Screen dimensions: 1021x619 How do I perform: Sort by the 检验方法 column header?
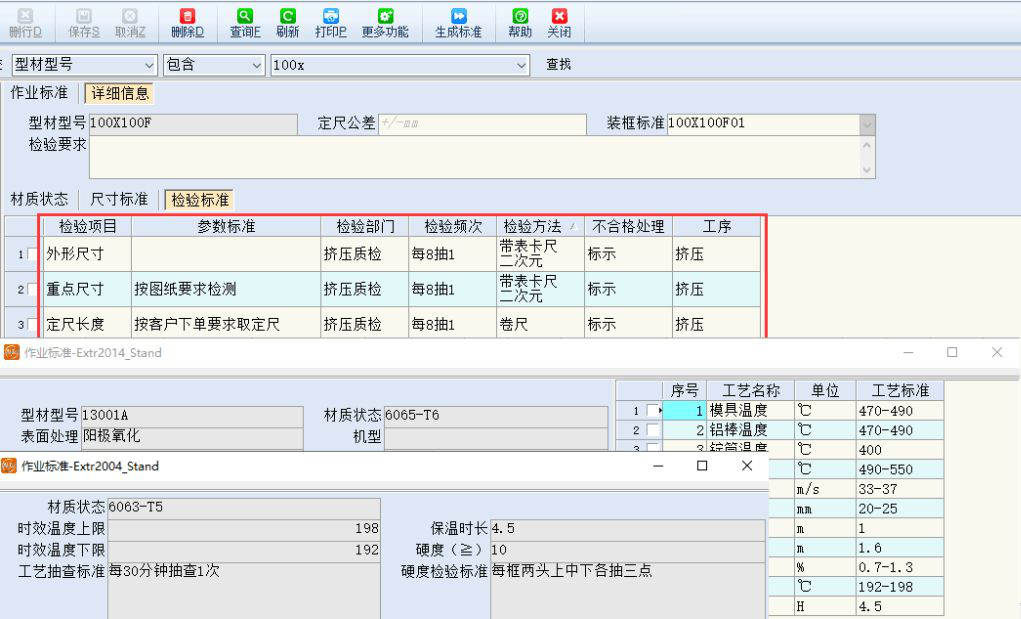click(x=532, y=227)
